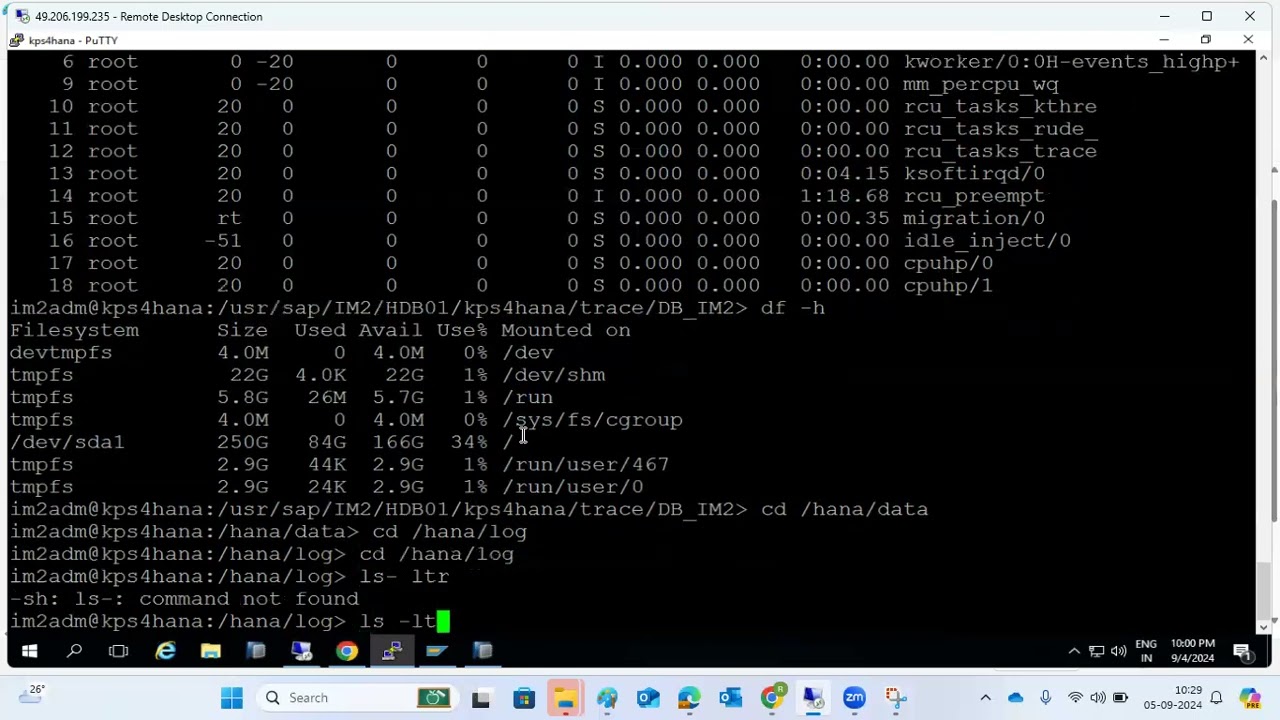This screenshot has height=720, width=1280.
Task: Open Google Chrome on the remote taskbar
Action: point(346,652)
